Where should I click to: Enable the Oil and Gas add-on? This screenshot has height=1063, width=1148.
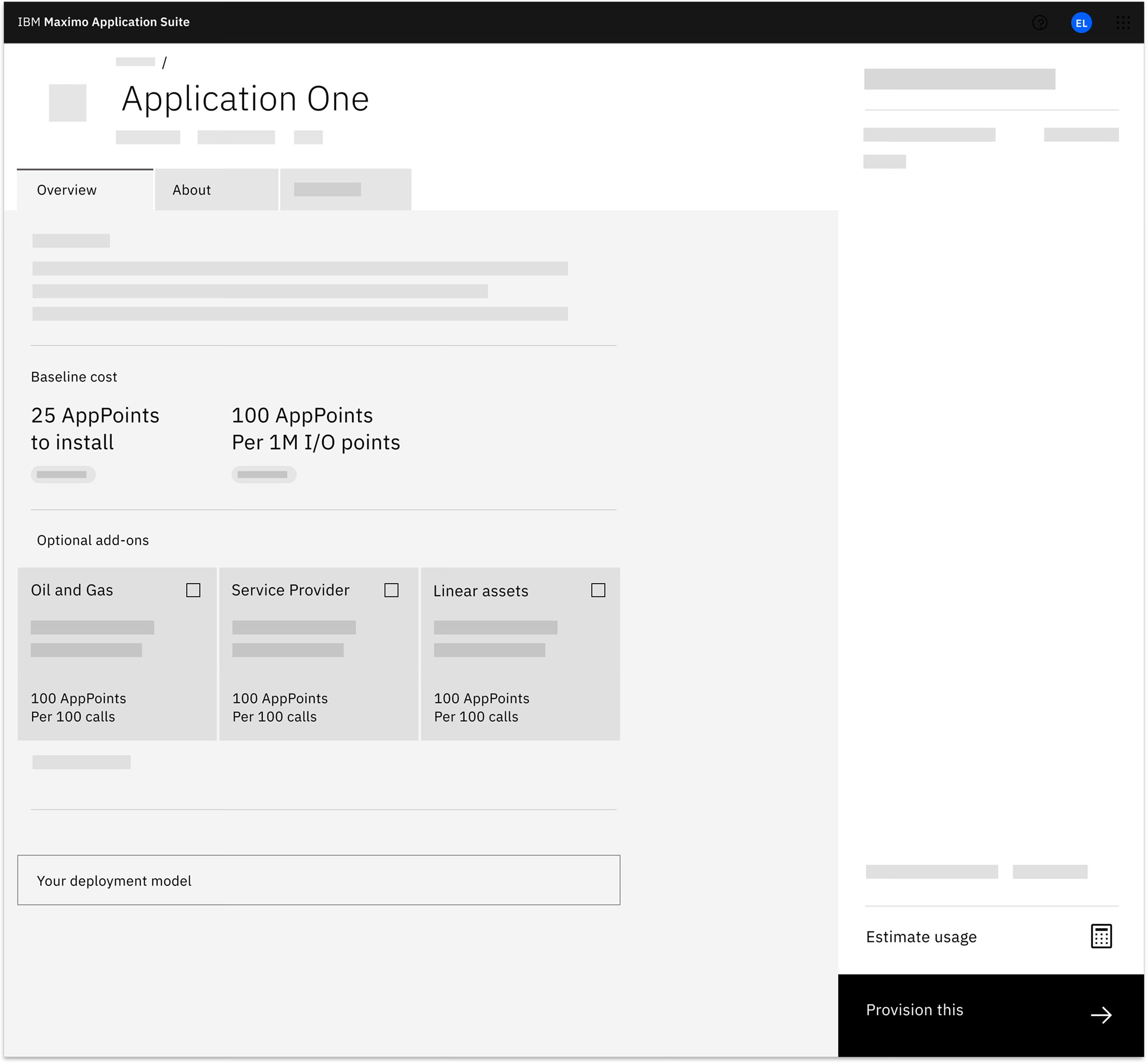click(x=194, y=589)
